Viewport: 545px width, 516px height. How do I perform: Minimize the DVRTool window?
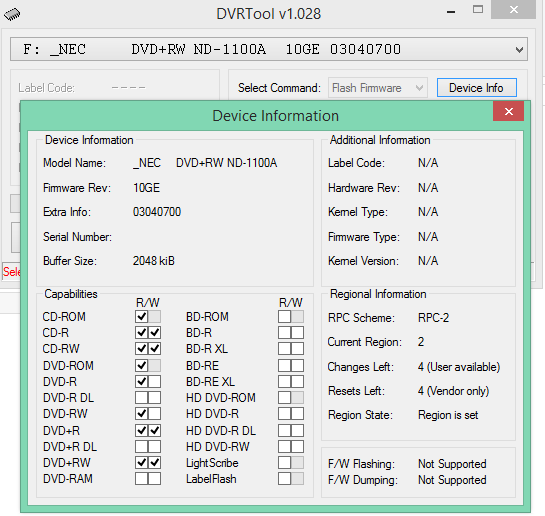pos(451,12)
